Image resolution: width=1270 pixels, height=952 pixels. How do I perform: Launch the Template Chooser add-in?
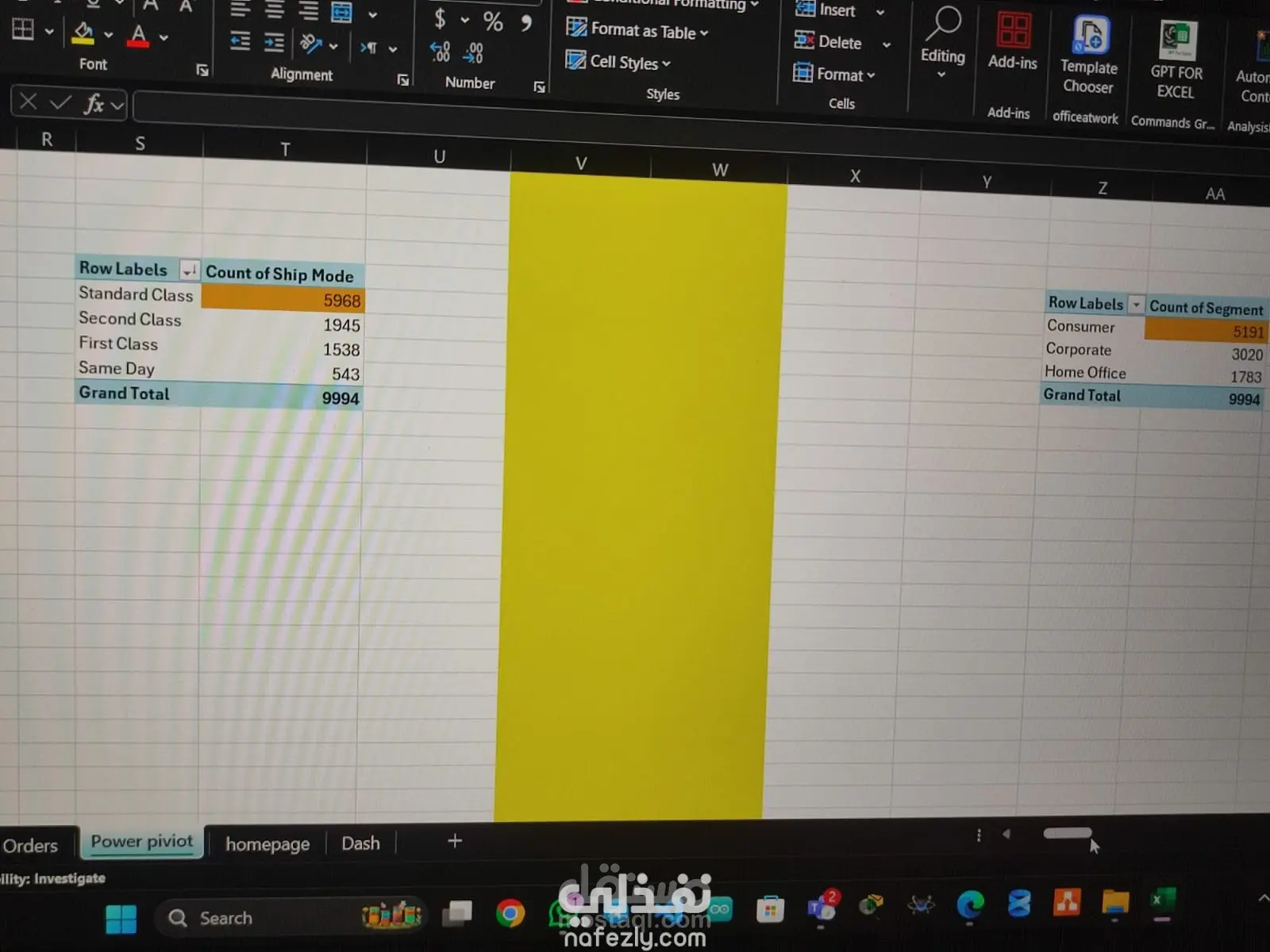pyautogui.click(x=1089, y=56)
